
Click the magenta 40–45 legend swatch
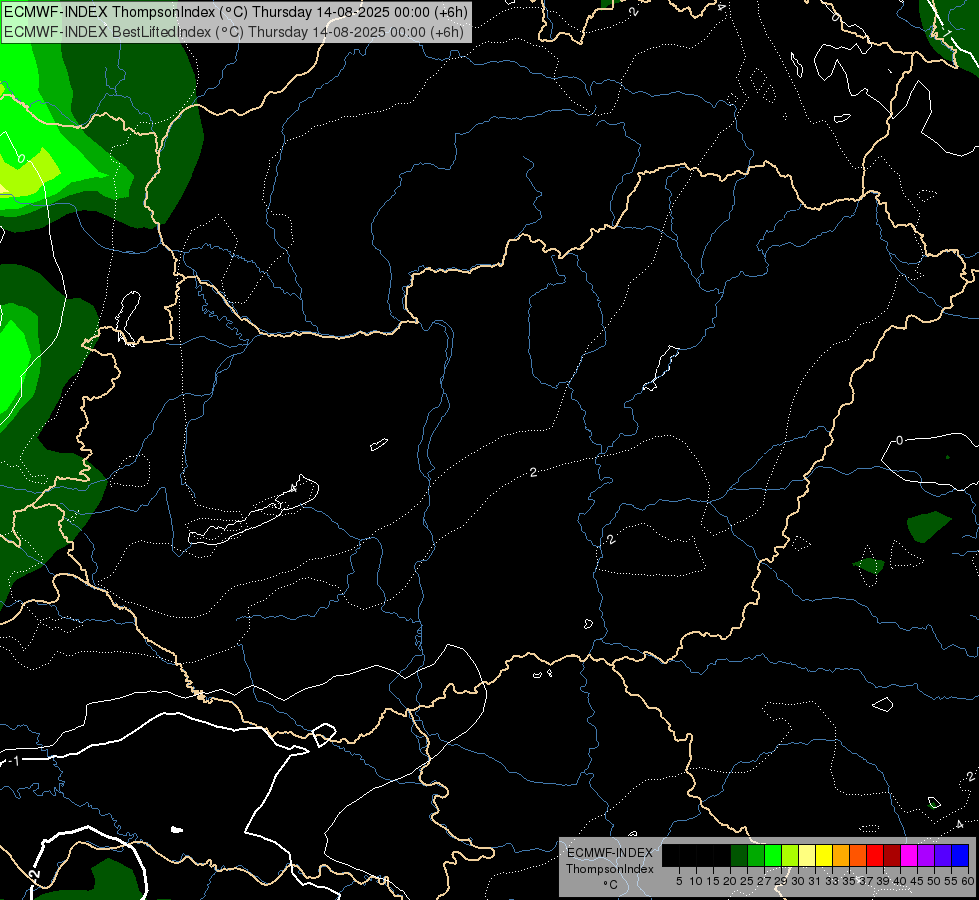[x=910, y=855]
